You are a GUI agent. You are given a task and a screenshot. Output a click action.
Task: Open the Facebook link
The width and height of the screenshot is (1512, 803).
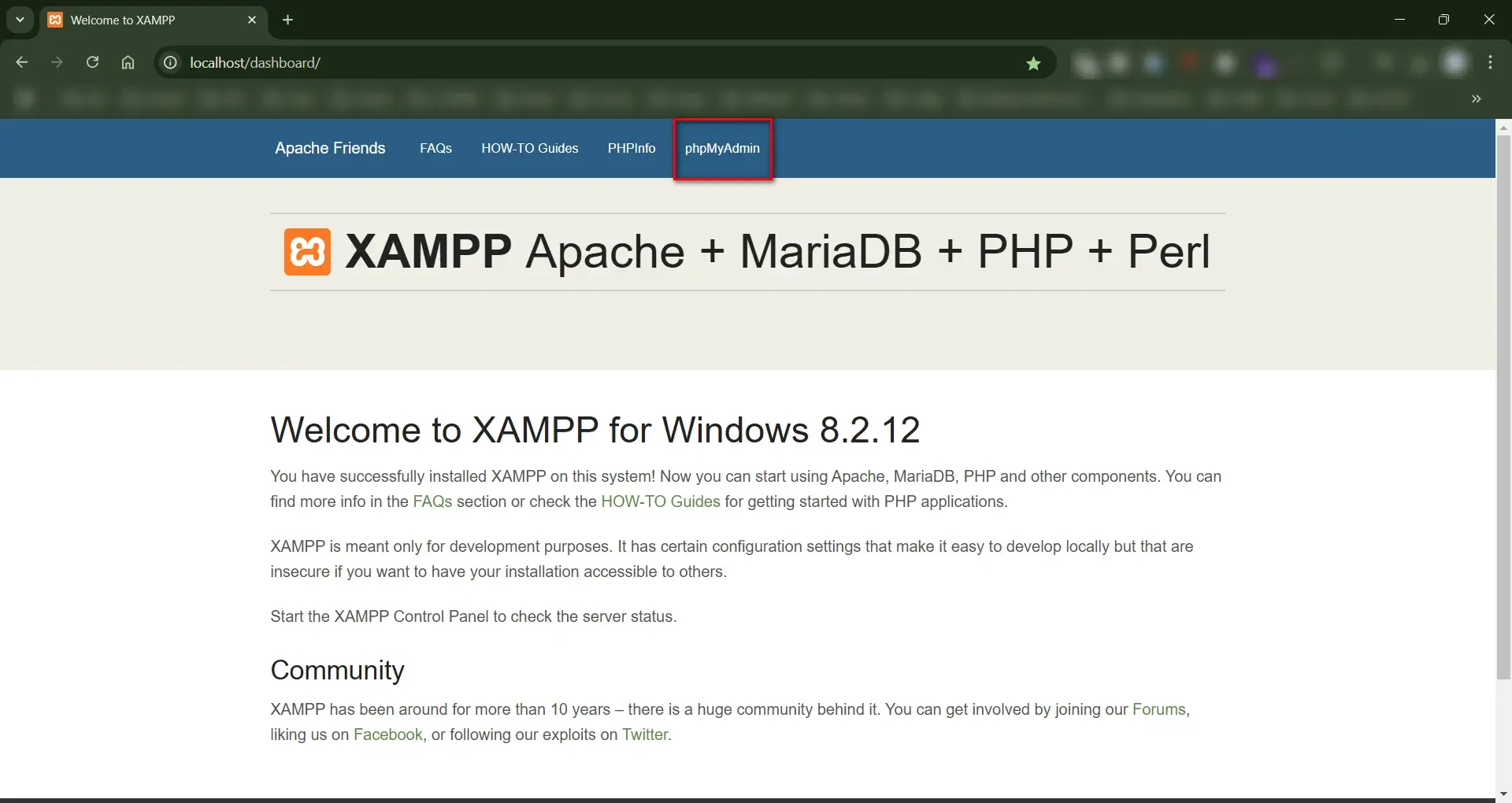pyautogui.click(x=387, y=735)
